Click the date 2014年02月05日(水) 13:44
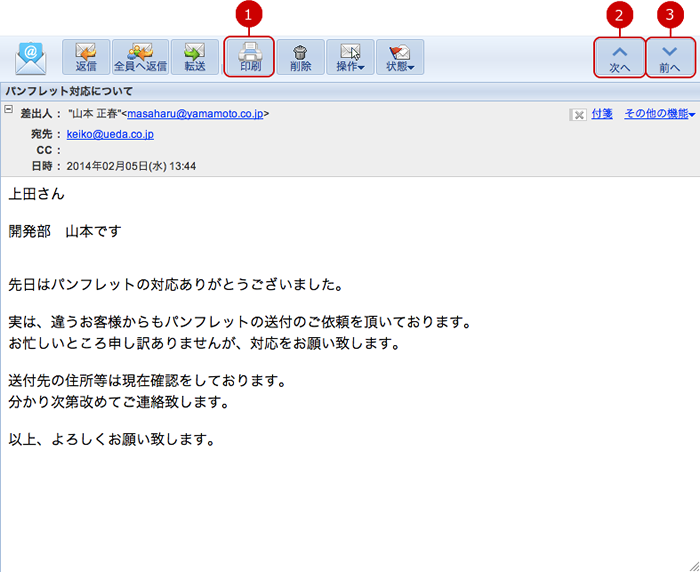 (x=131, y=167)
